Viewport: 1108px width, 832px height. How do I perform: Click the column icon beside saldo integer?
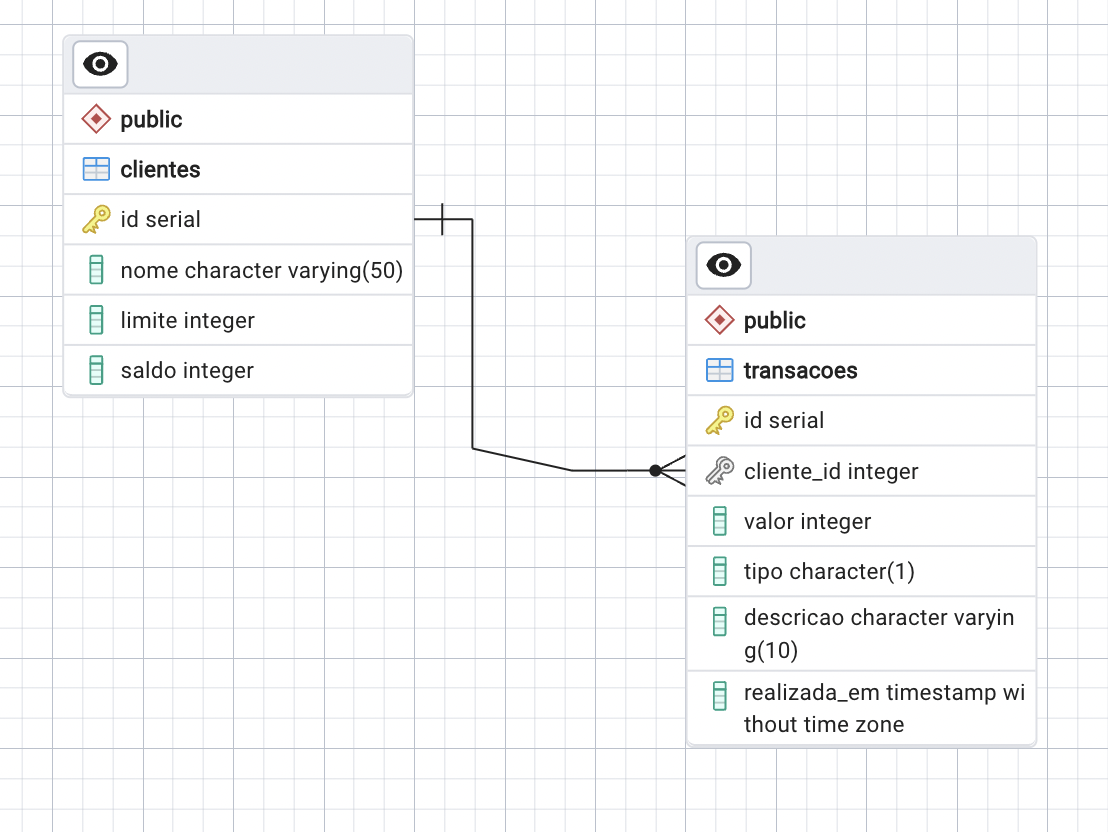pyautogui.click(x=96, y=370)
